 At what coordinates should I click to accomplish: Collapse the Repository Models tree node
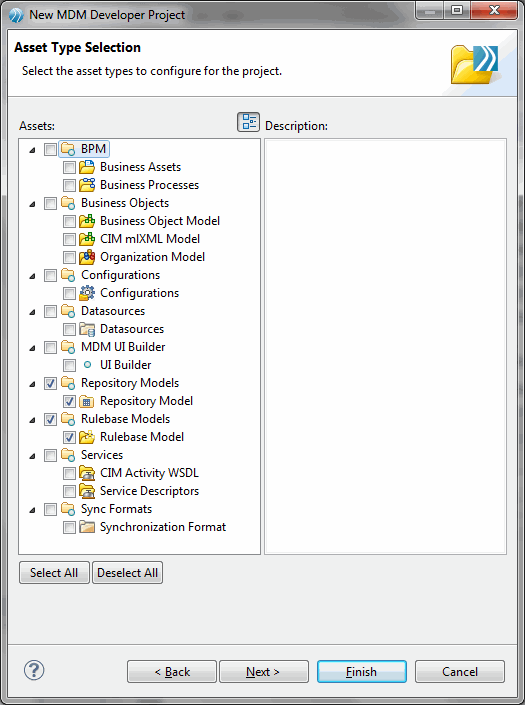point(32,384)
